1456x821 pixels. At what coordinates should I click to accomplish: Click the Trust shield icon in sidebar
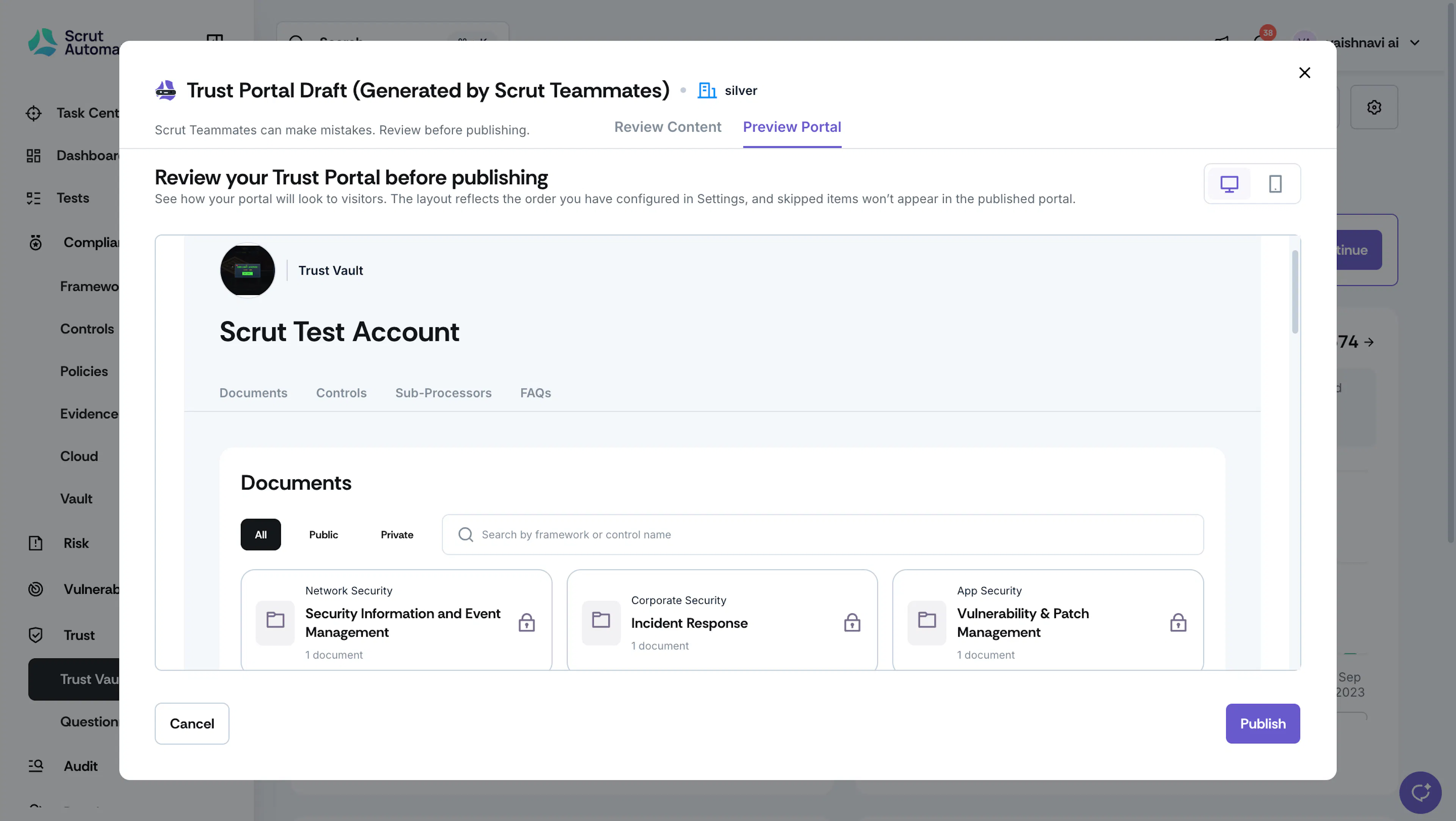point(36,635)
